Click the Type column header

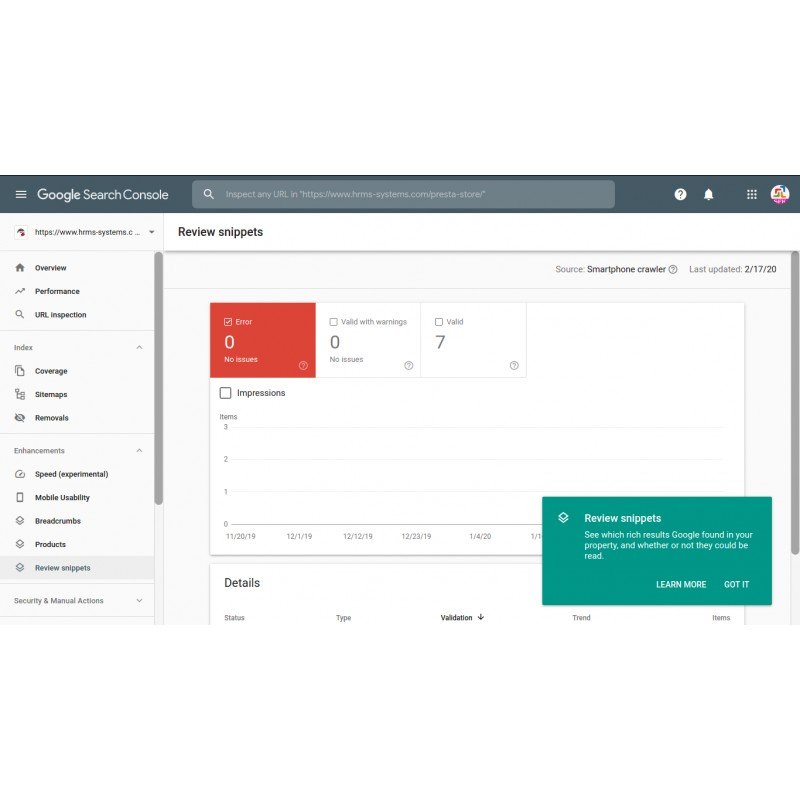[343, 618]
